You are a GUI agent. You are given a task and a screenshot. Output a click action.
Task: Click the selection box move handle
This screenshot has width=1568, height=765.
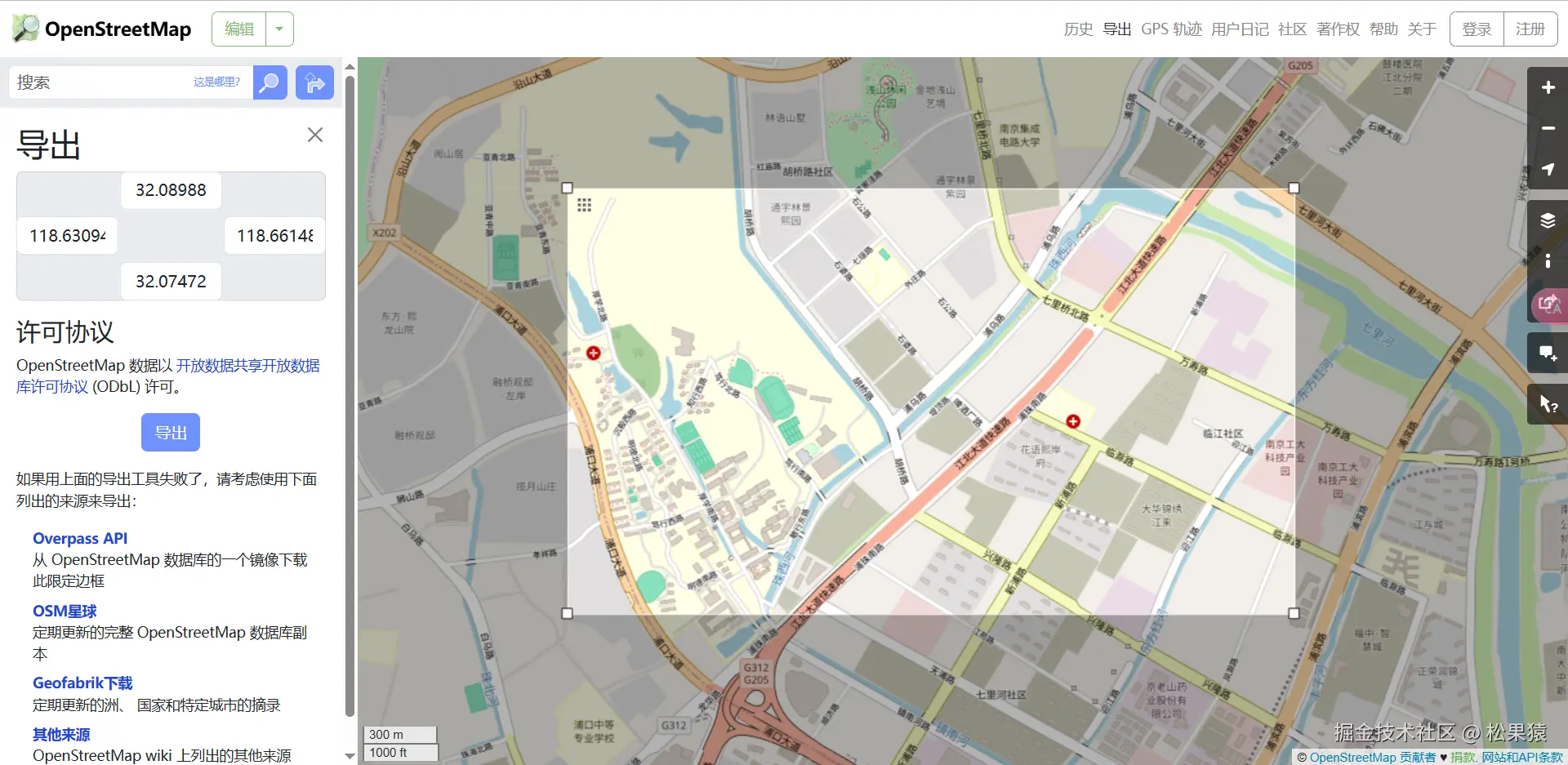[584, 205]
